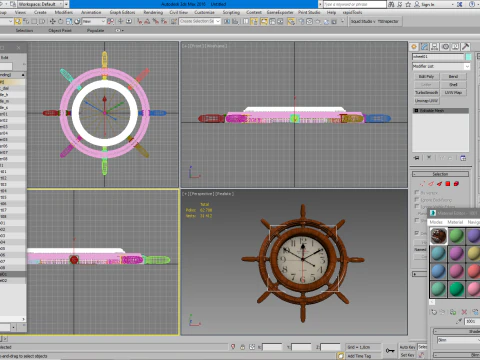Open Modes menu in Material Editor
Viewport: 480px width, 360px height.
click(436, 222)
